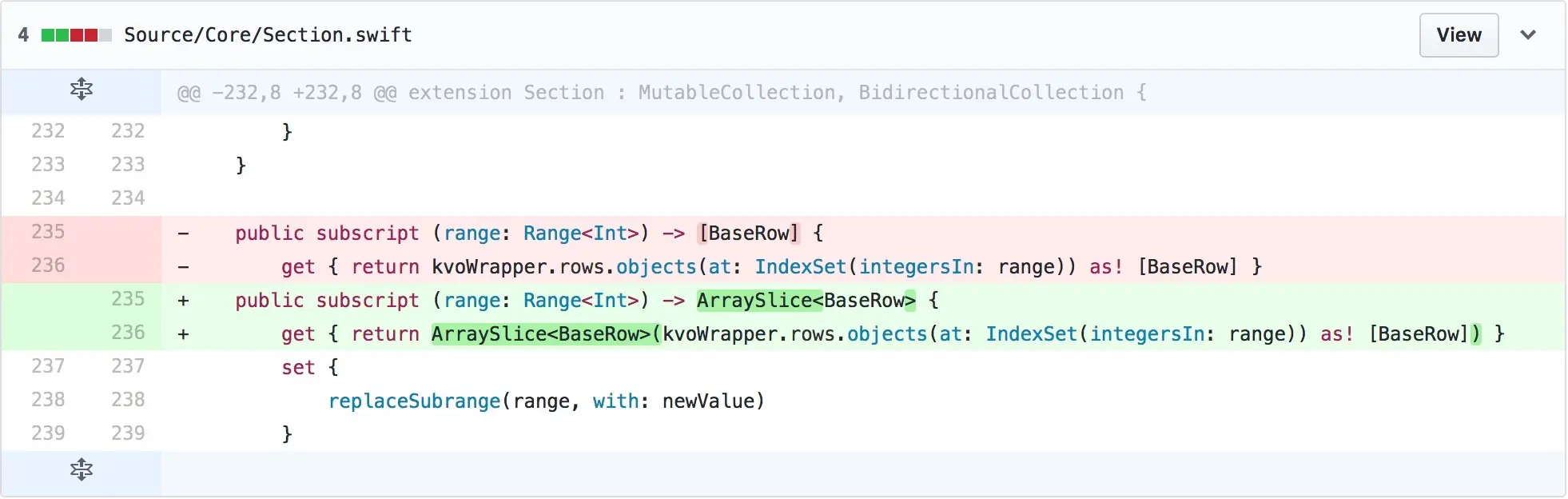Click new line number 235 in added row
This screenshot has width=1568, height=499.
click(x=128, y=299)
